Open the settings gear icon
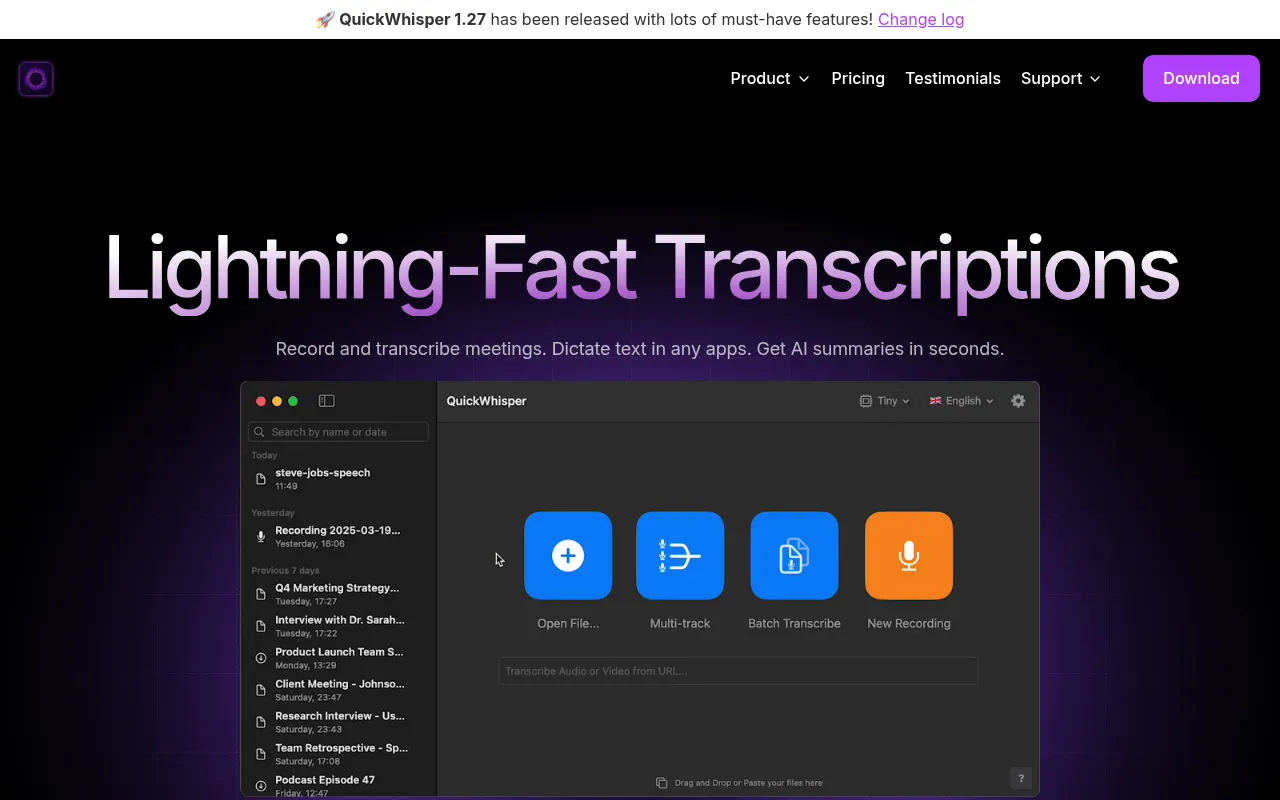The height and width of the screenshot is (800, 1280). pyautogui.click(x=1018, y=401)
